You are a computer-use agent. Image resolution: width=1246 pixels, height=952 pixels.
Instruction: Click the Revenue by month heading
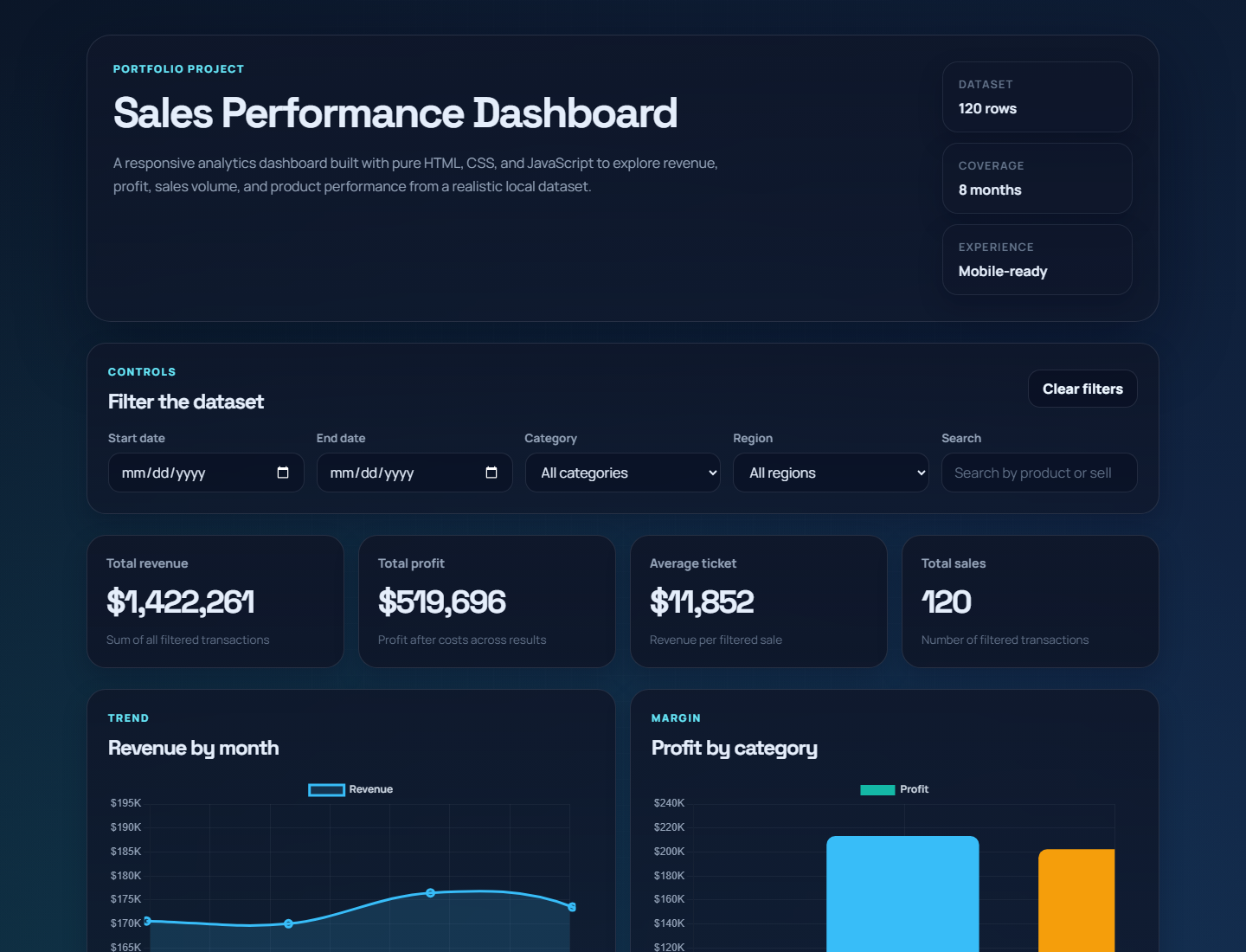(x=193, y=748)
